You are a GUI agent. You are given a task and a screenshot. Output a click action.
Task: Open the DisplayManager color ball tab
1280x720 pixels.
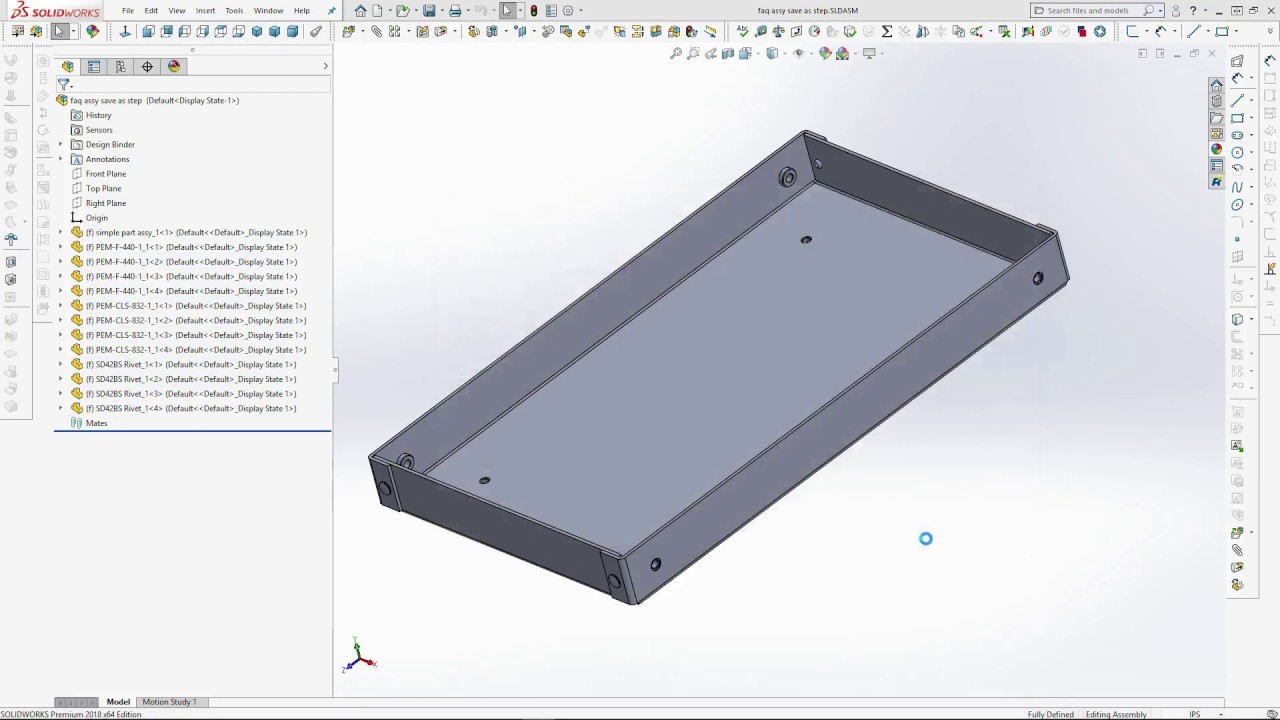click(174, 66)
